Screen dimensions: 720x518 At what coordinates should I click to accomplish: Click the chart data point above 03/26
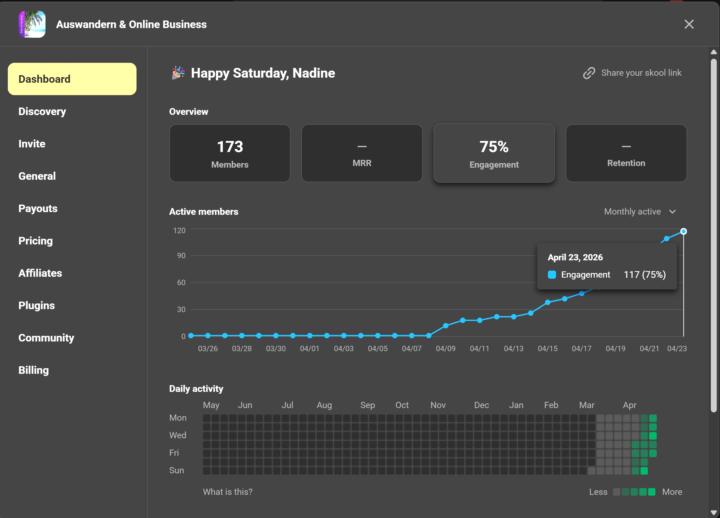click(208, 336)
